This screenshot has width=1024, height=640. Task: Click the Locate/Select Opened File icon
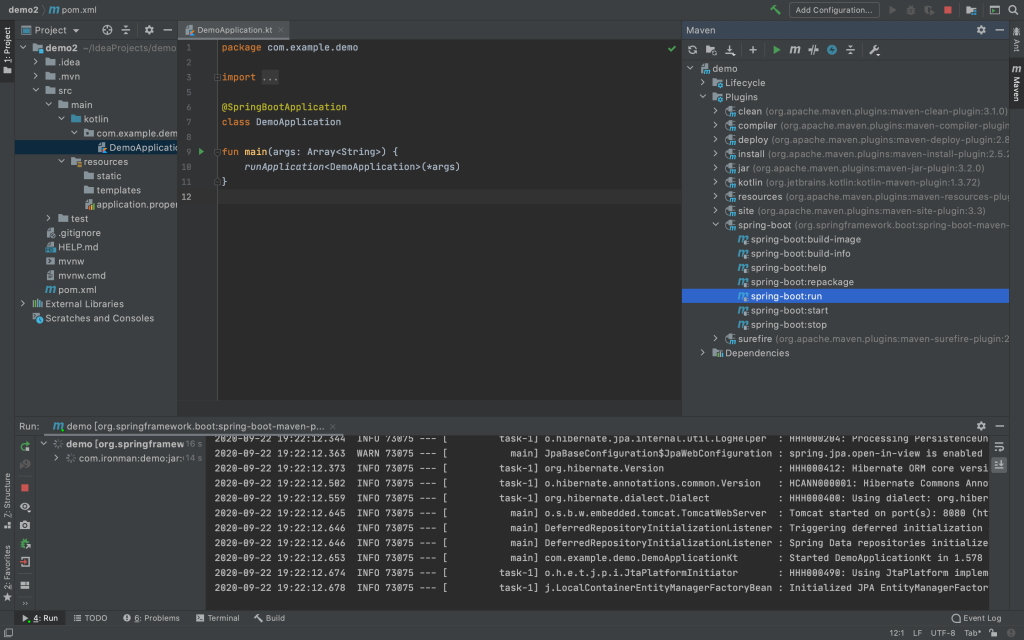pos(107,30)
